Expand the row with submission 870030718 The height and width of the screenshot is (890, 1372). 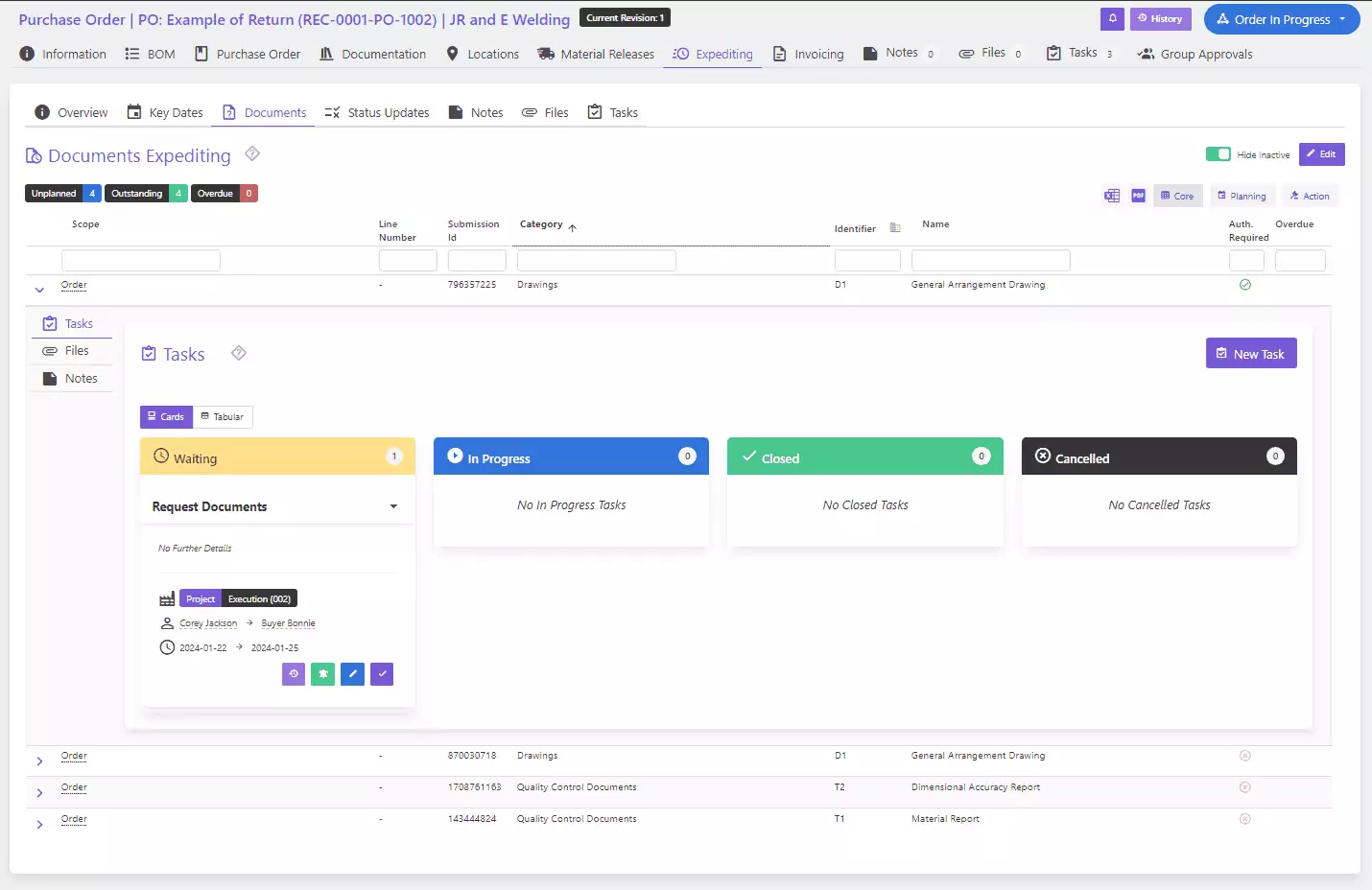pos(39,761)
